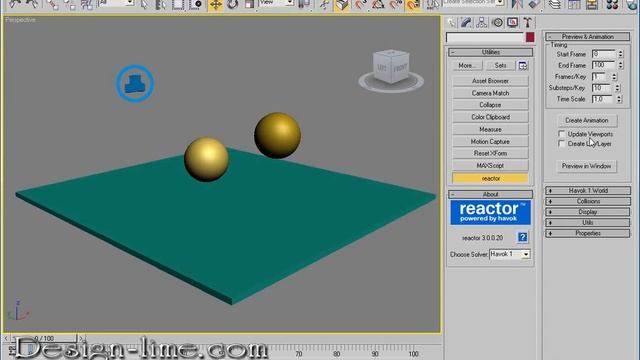Image resolution: width=640 pixels, height=360 pixels.
Task: Open the Material Editor
Action: pos(612,5)
